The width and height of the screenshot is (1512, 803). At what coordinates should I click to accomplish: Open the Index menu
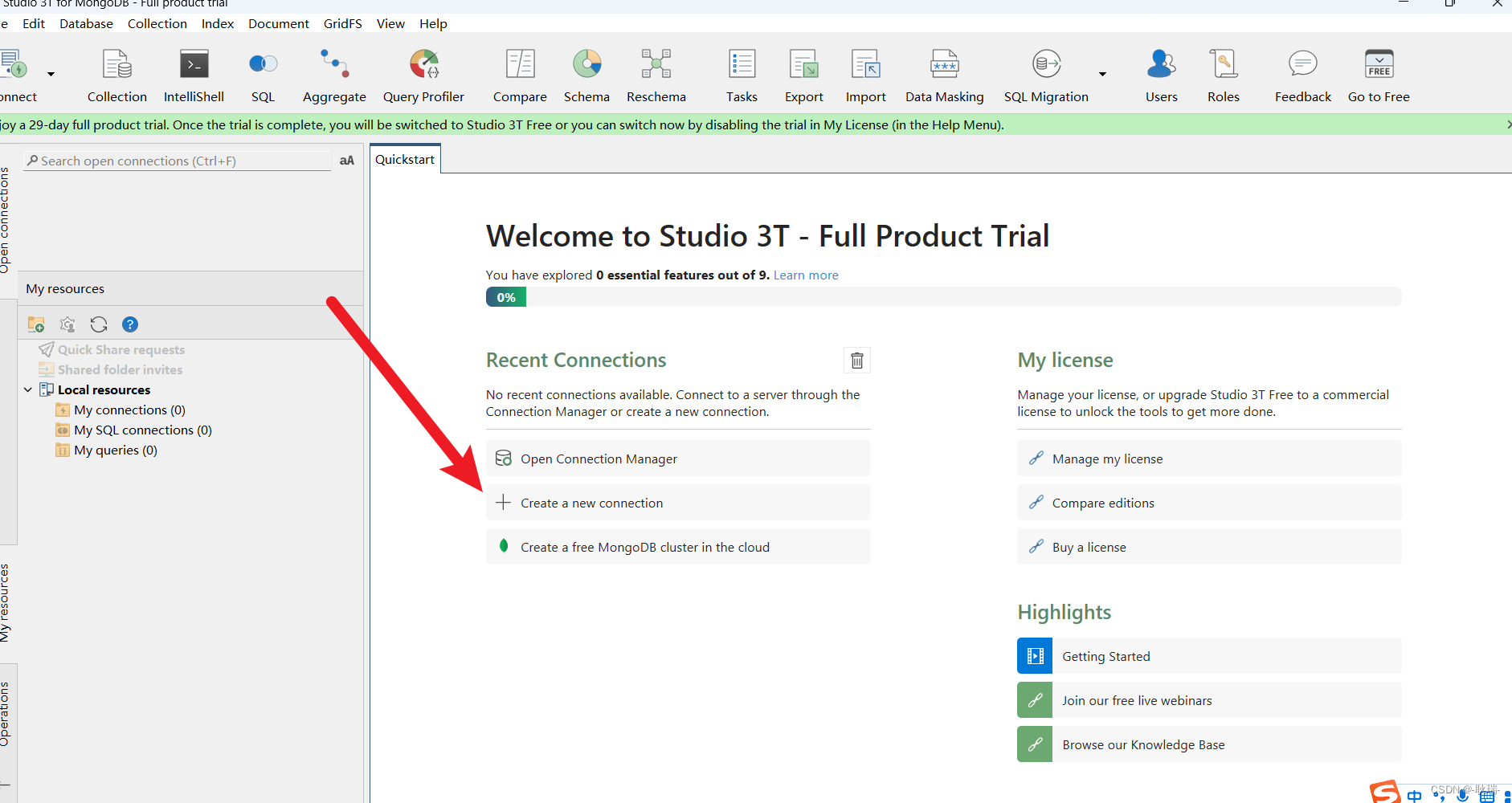point(218,23)
